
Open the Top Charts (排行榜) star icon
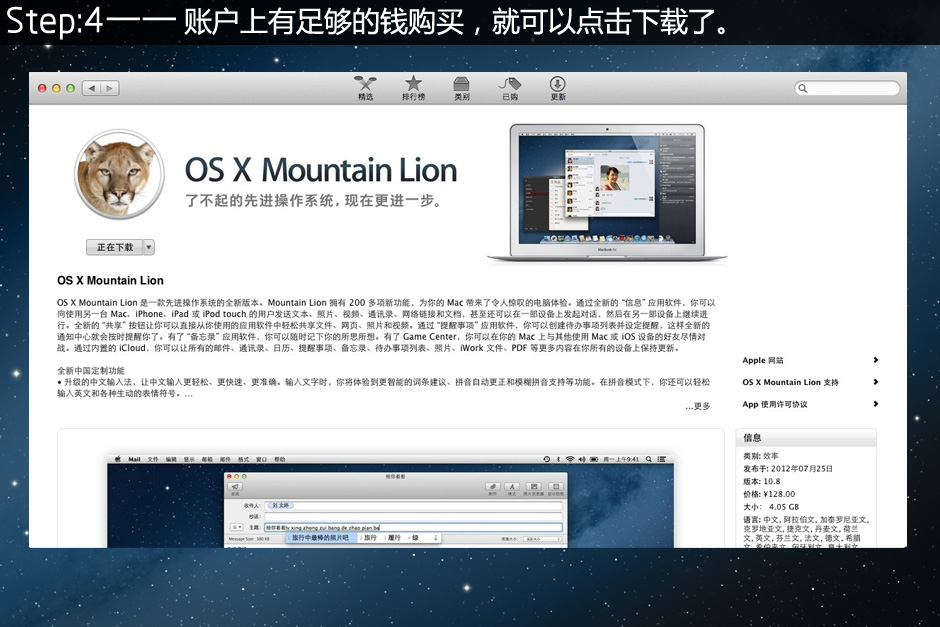pos(413,88)
